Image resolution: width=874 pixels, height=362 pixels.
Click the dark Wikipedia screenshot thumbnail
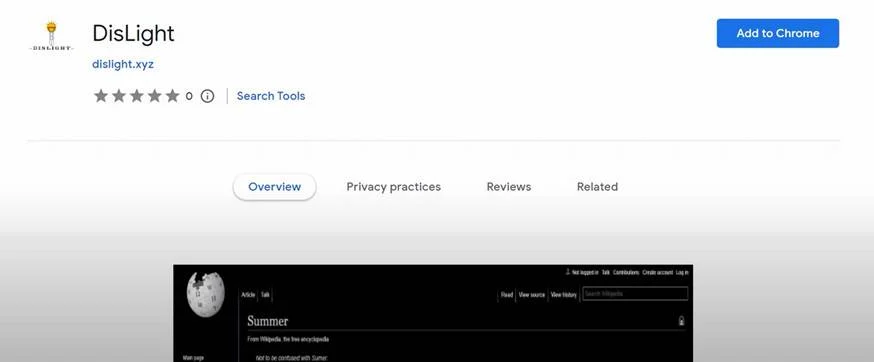click(433, 313)
